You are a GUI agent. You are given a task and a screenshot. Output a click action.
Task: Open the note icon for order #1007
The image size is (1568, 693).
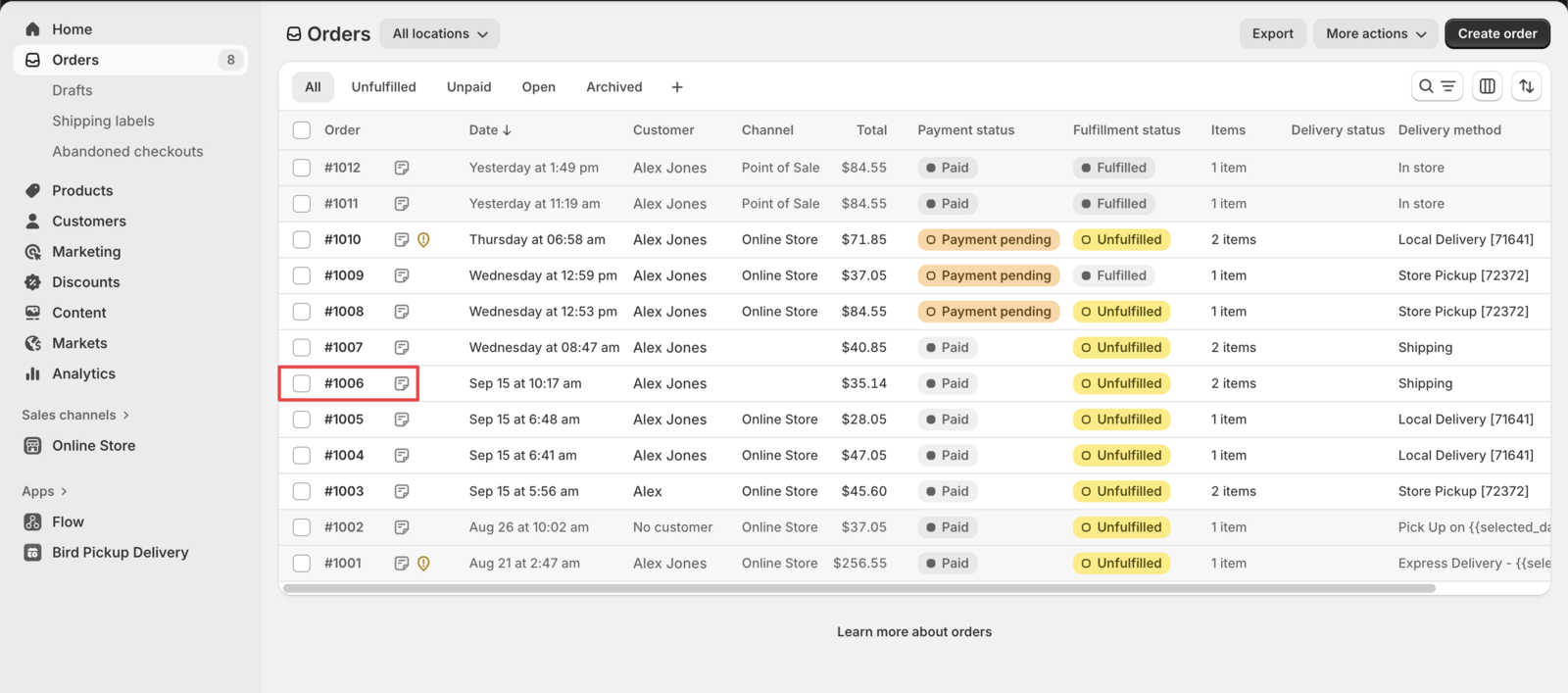[402, 347]
